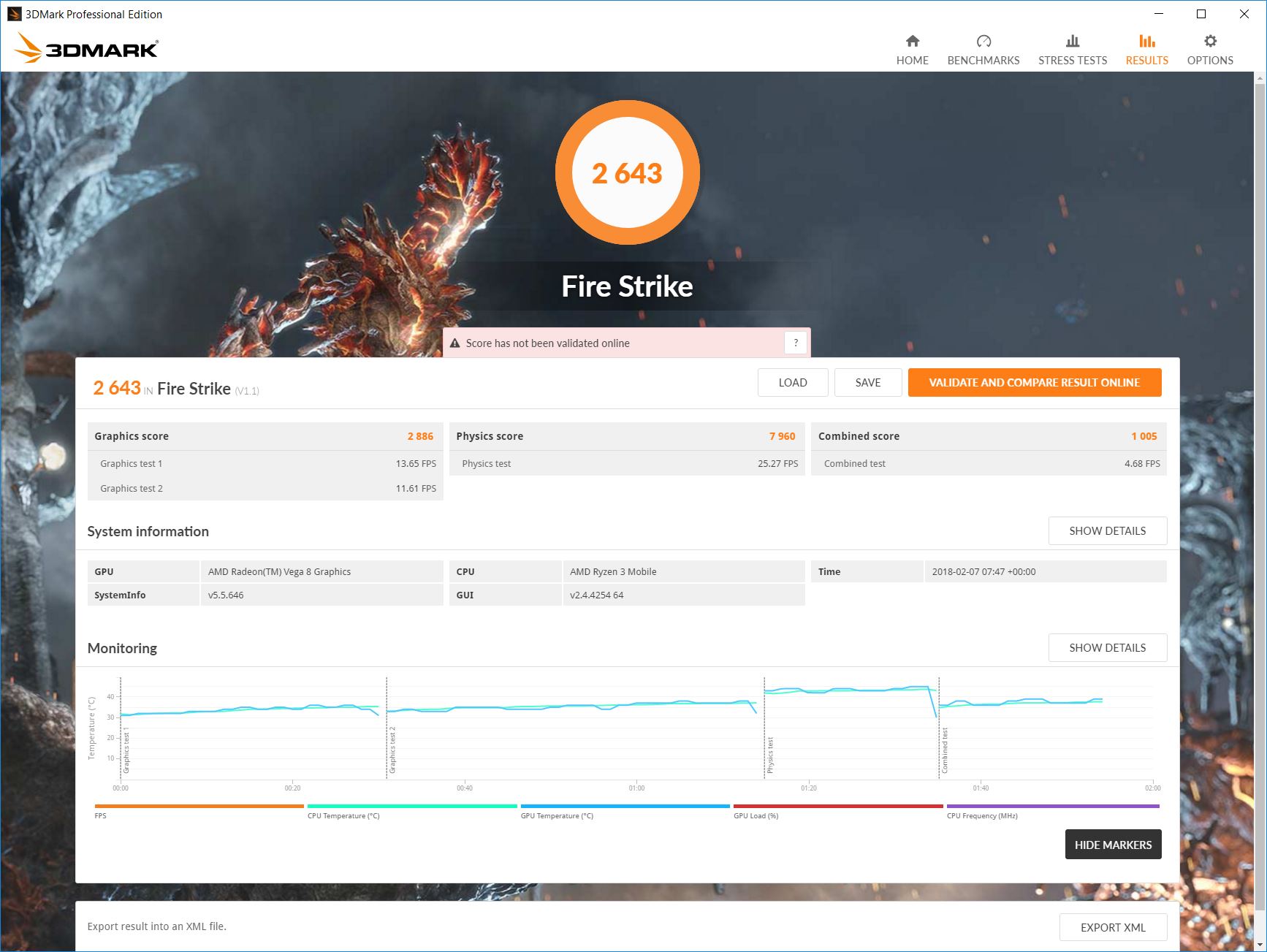Click the SystemInfo version v5.5.646

(x=226, y=595)
